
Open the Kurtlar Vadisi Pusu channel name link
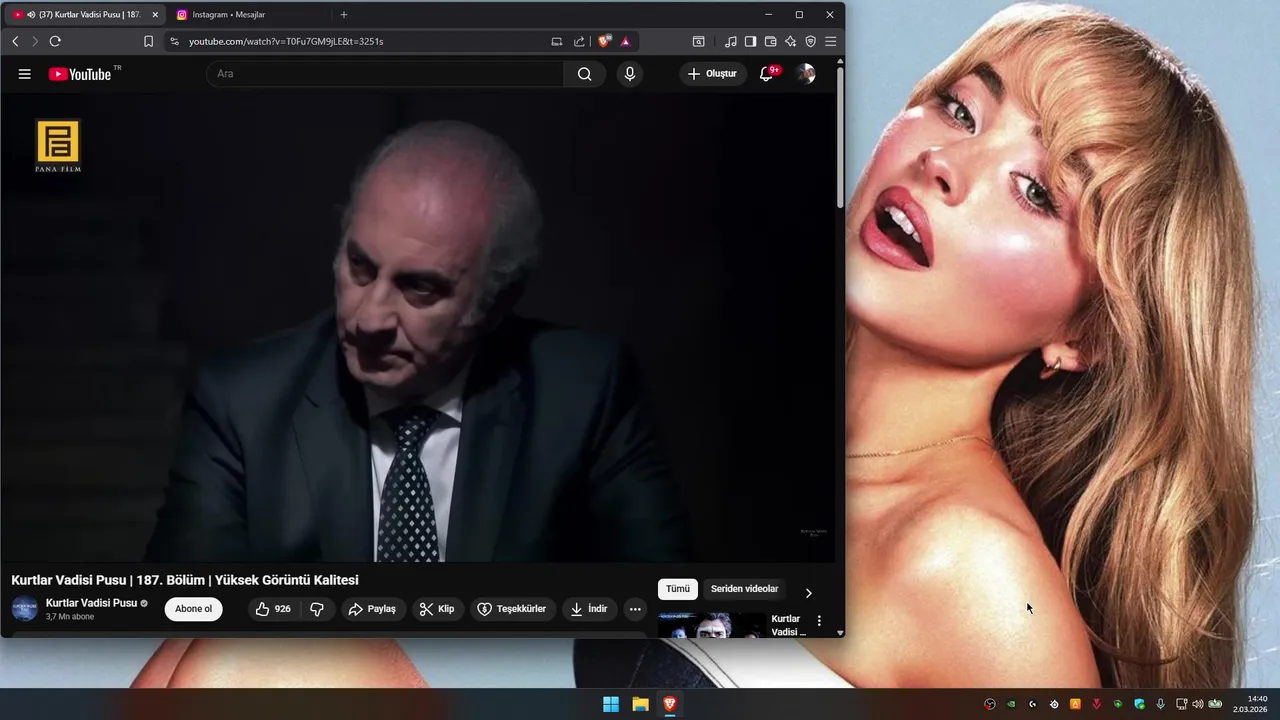pyautogui.click(x=91, y=603)
